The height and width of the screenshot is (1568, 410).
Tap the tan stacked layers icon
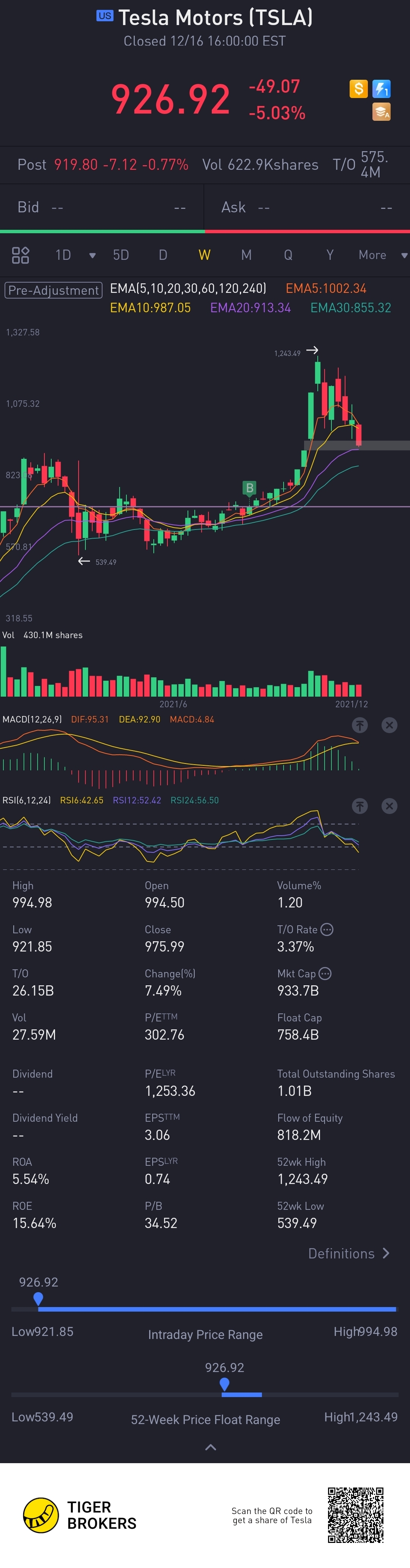tap(382, 112)
